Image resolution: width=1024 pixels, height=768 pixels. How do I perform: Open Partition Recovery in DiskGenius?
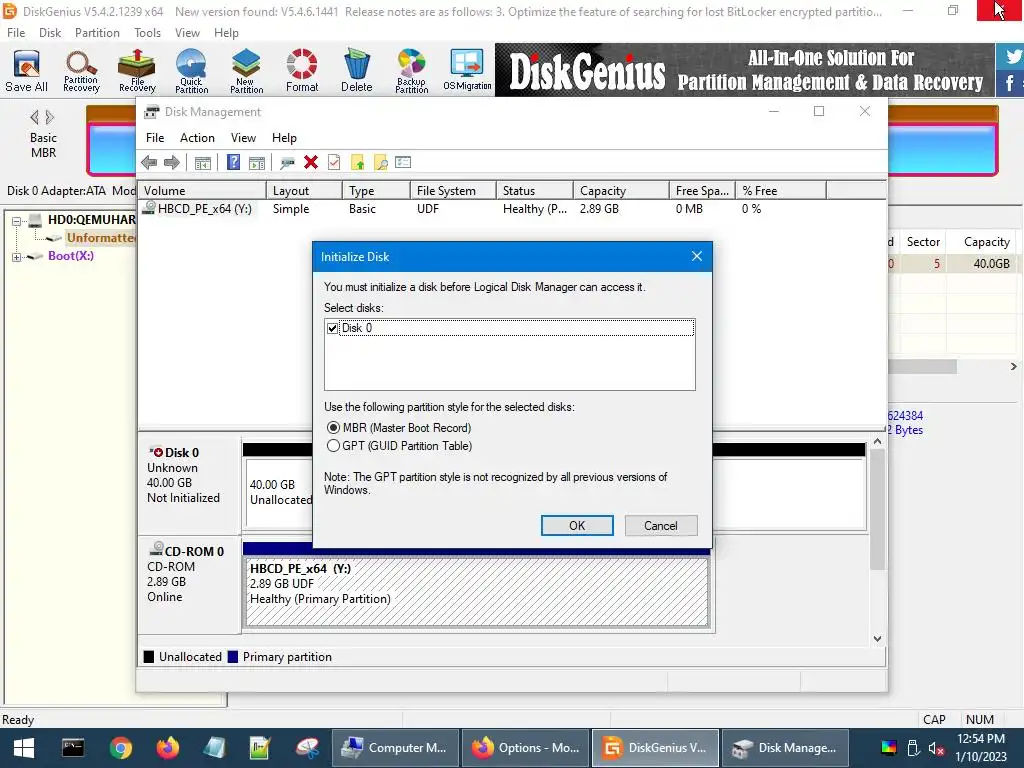[81, 71]
